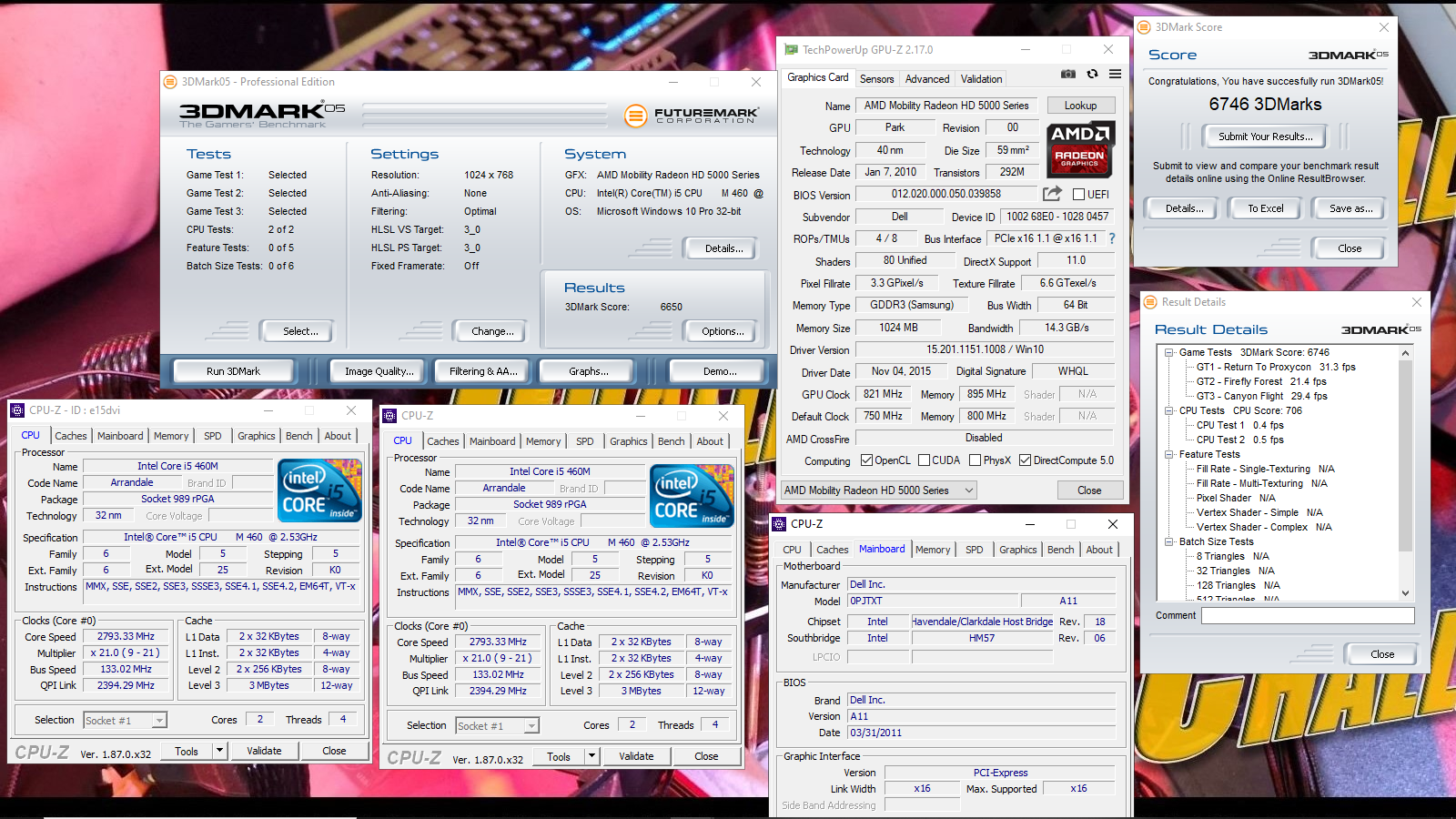This screenshot has width=1456, height=819.
Task: Open the Validation tab in GPU-Z
Action: tap(981, 79)
